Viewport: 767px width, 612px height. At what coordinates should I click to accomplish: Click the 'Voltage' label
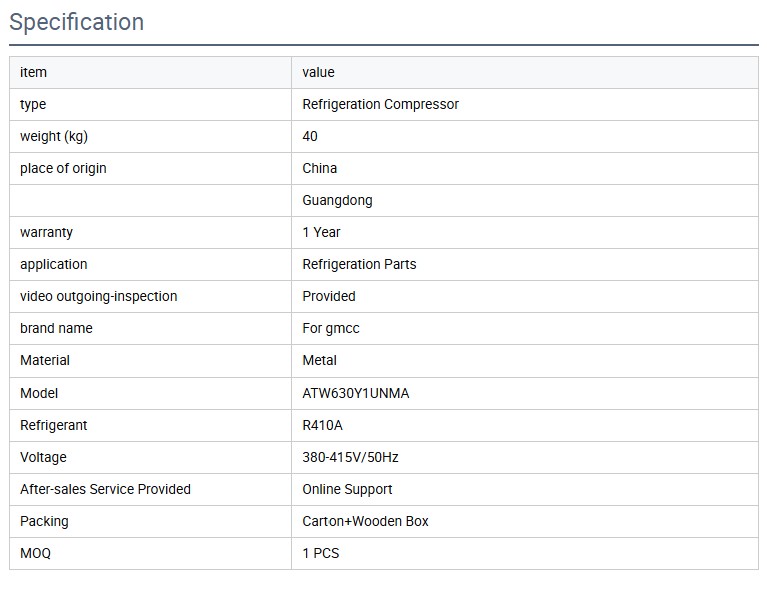44,457
